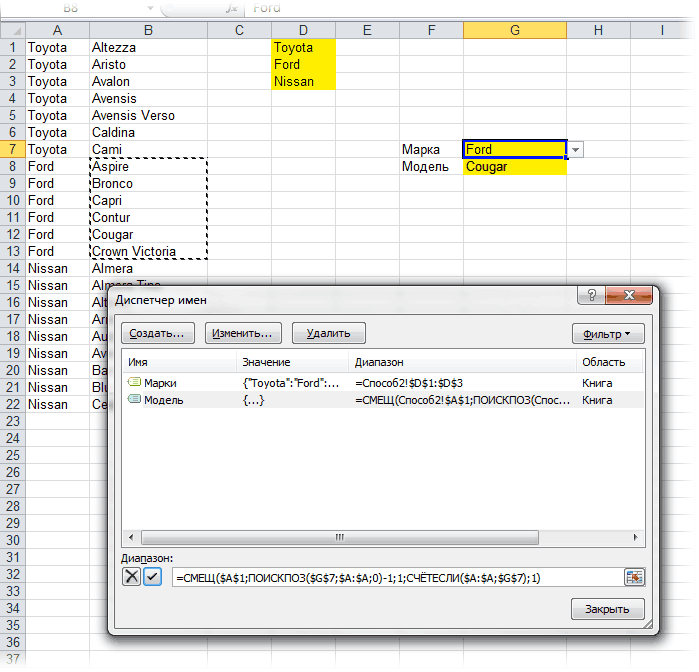Click the Создать... button
This screenshot has width=699, height=672.
tap(158, 333)
